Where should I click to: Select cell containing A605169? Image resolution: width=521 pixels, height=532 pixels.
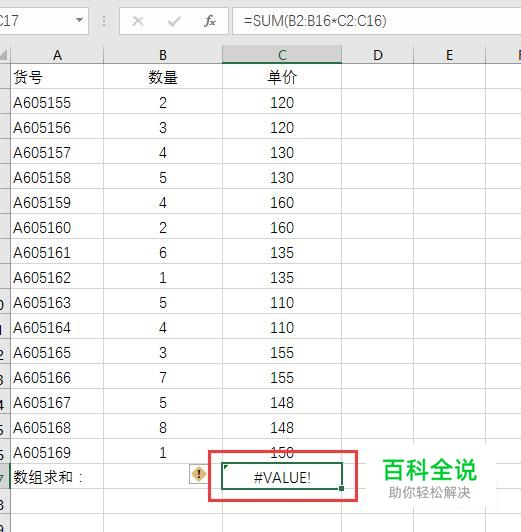[x=57, y=452]
